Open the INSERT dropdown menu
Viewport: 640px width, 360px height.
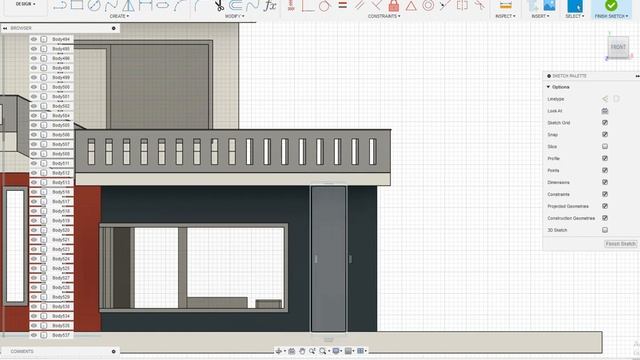click(x=540, y=16)
